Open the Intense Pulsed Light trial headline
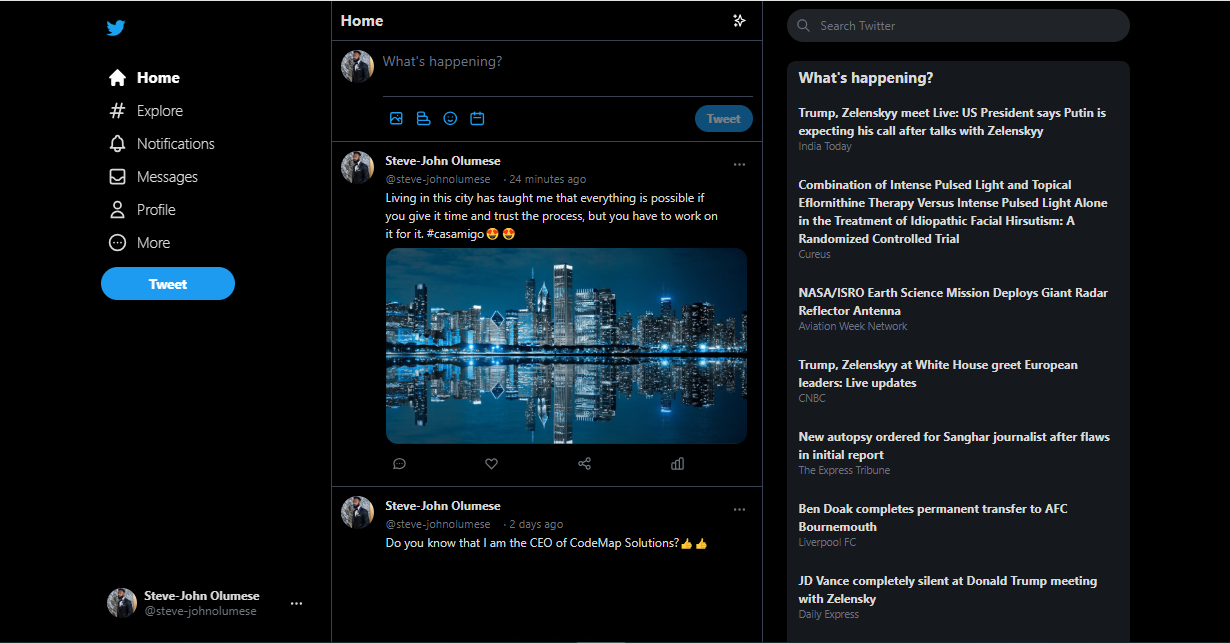 [x=953, y=212]
